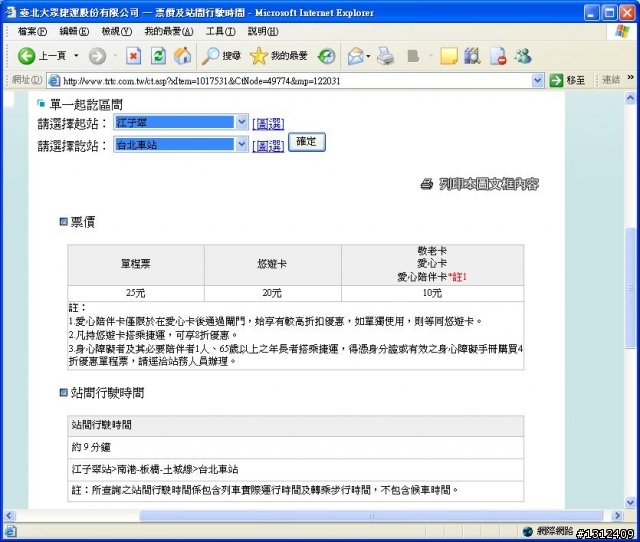Expand address bar dropdown arrow
This screenshot has height=542, width=640.
pos(538,81)
